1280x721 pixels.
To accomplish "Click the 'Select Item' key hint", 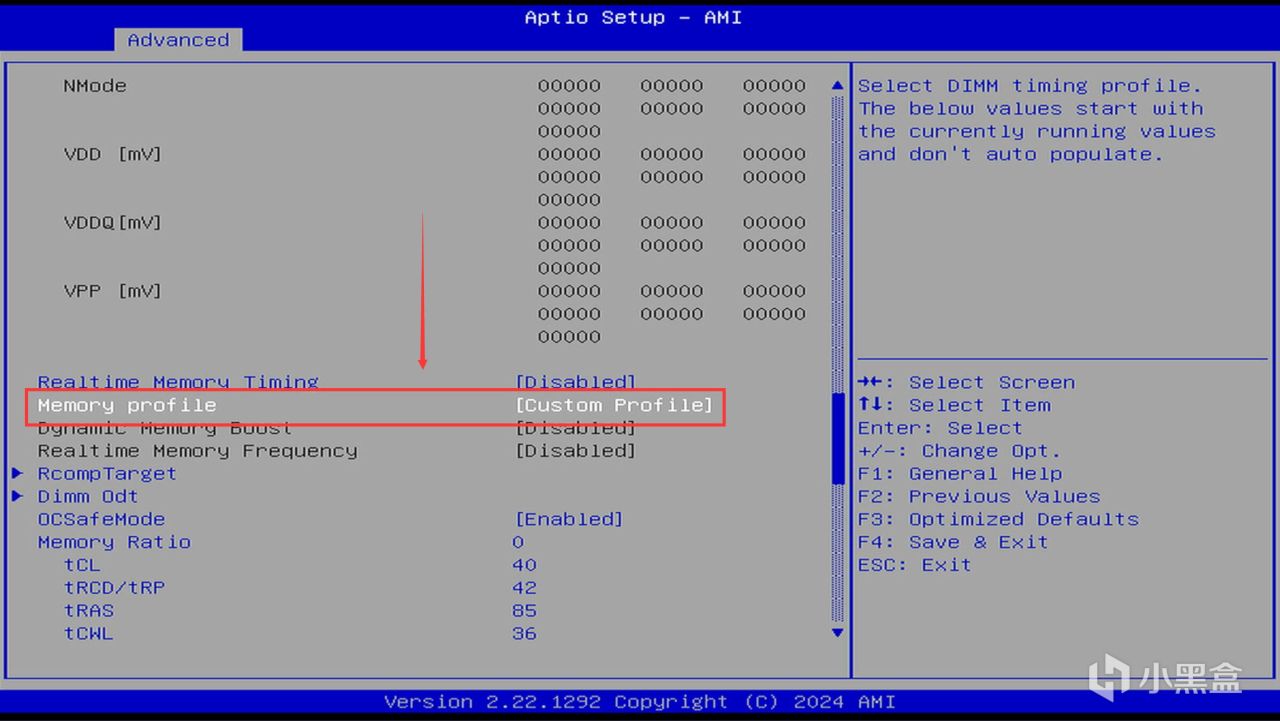I will click(954, 405).
